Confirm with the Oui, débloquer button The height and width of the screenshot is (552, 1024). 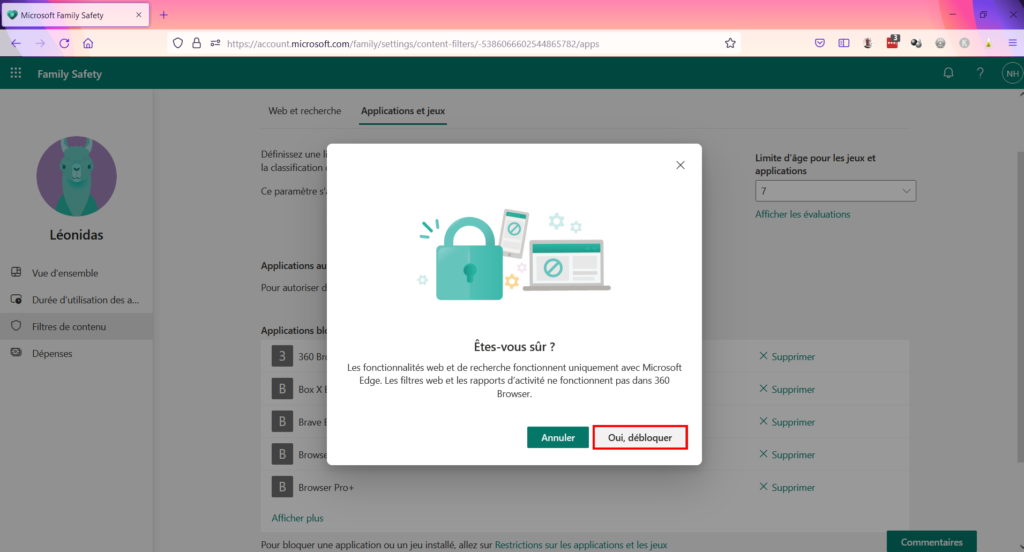point(640,438)
